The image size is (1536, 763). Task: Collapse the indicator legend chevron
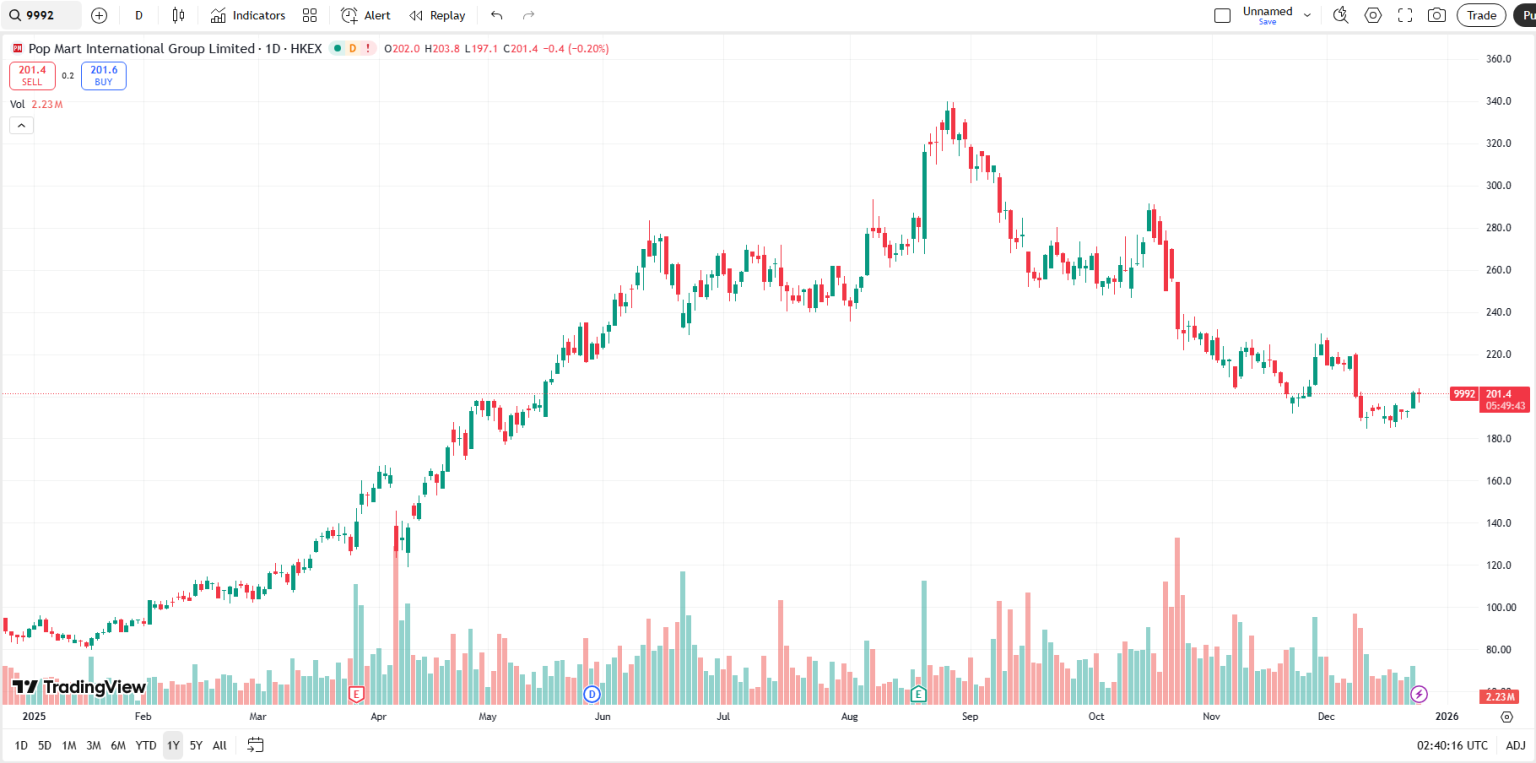coord(22,125)
